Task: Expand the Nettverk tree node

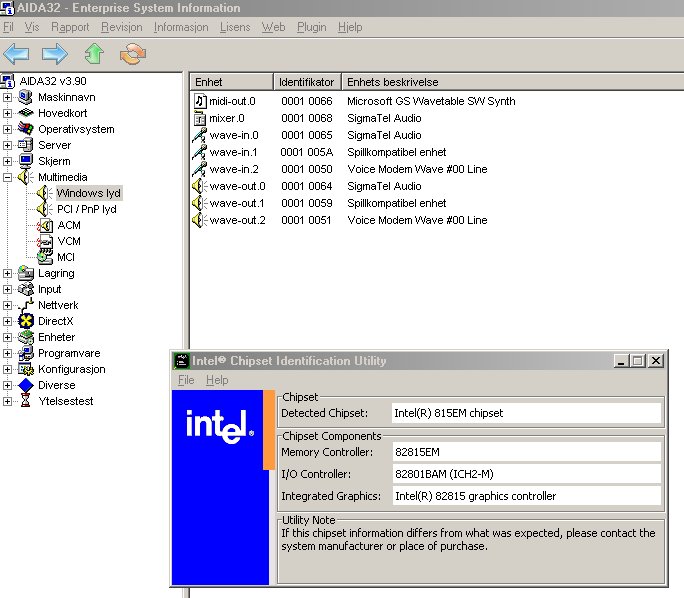Action: [x=7, y=305]
